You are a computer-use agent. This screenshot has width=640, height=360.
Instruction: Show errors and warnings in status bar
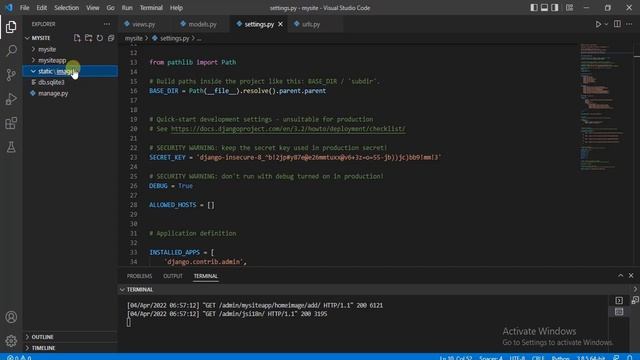(19, 358)
